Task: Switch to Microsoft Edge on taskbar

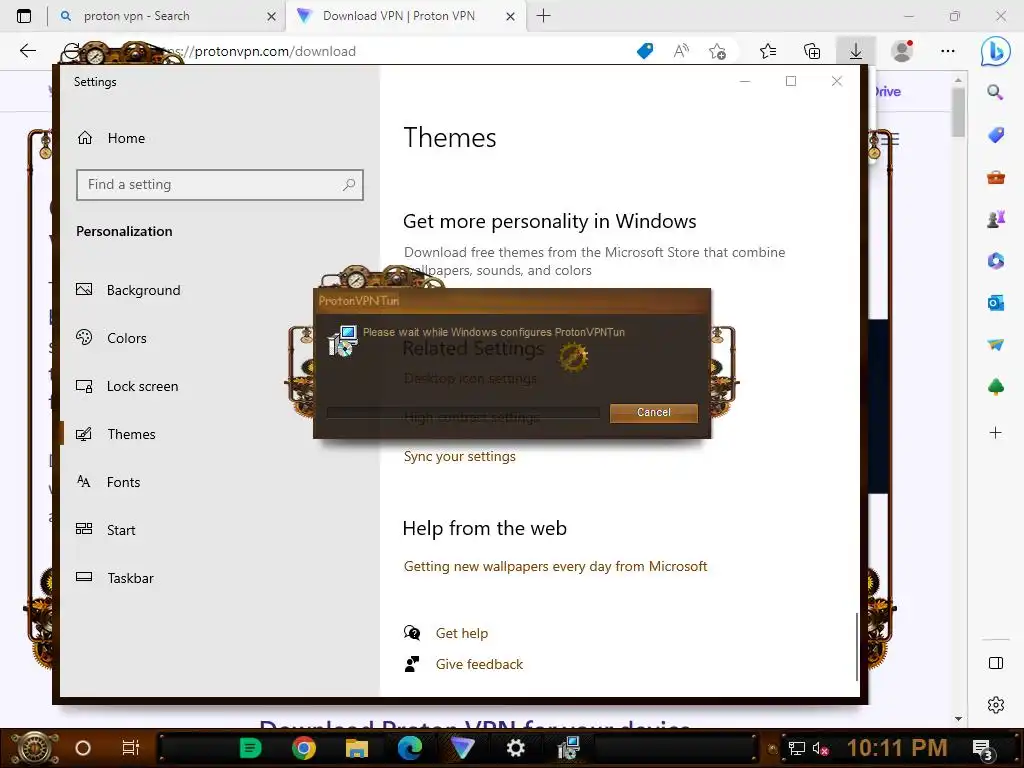Action: point(409,748)
